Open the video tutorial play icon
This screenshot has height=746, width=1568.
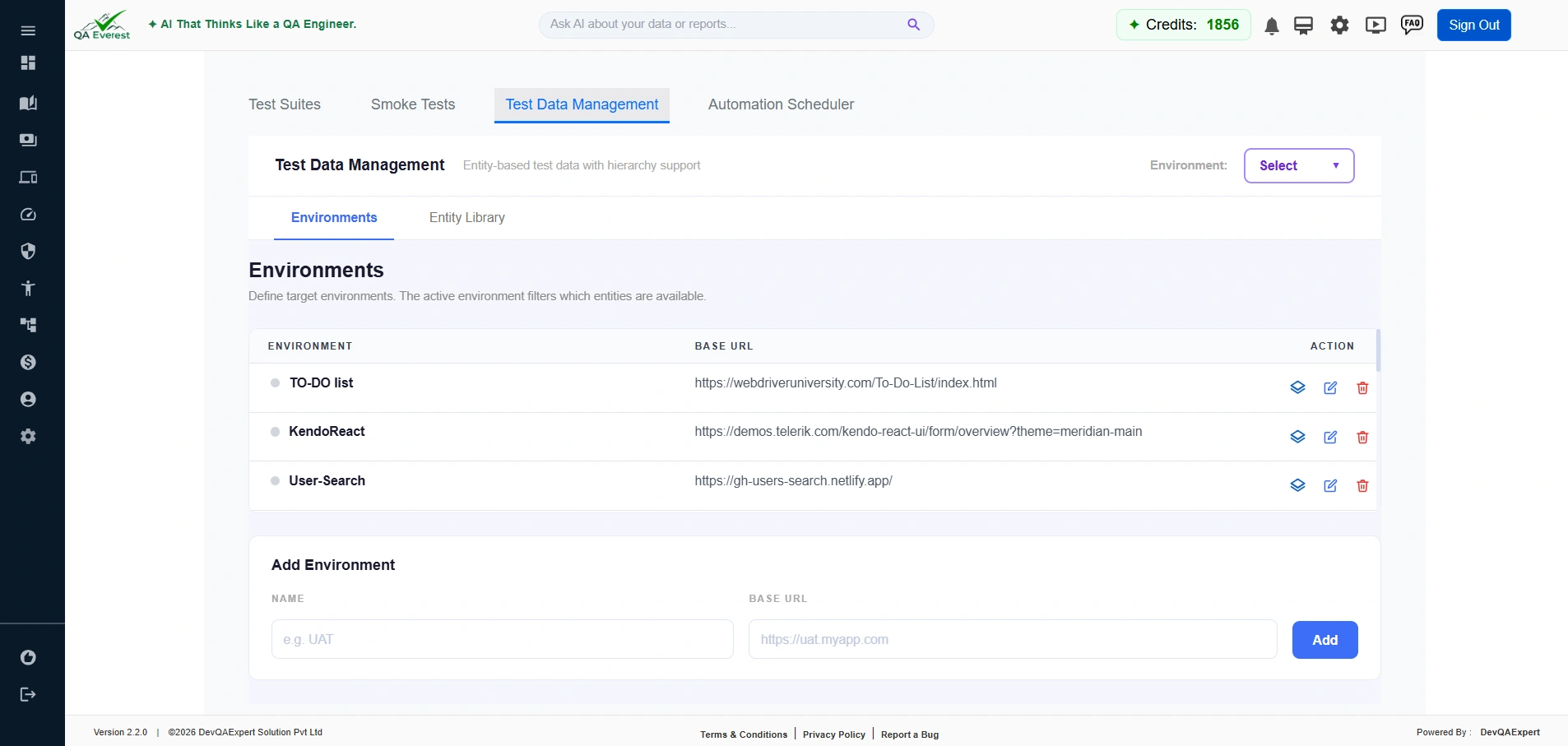[x=1375, y=25]
